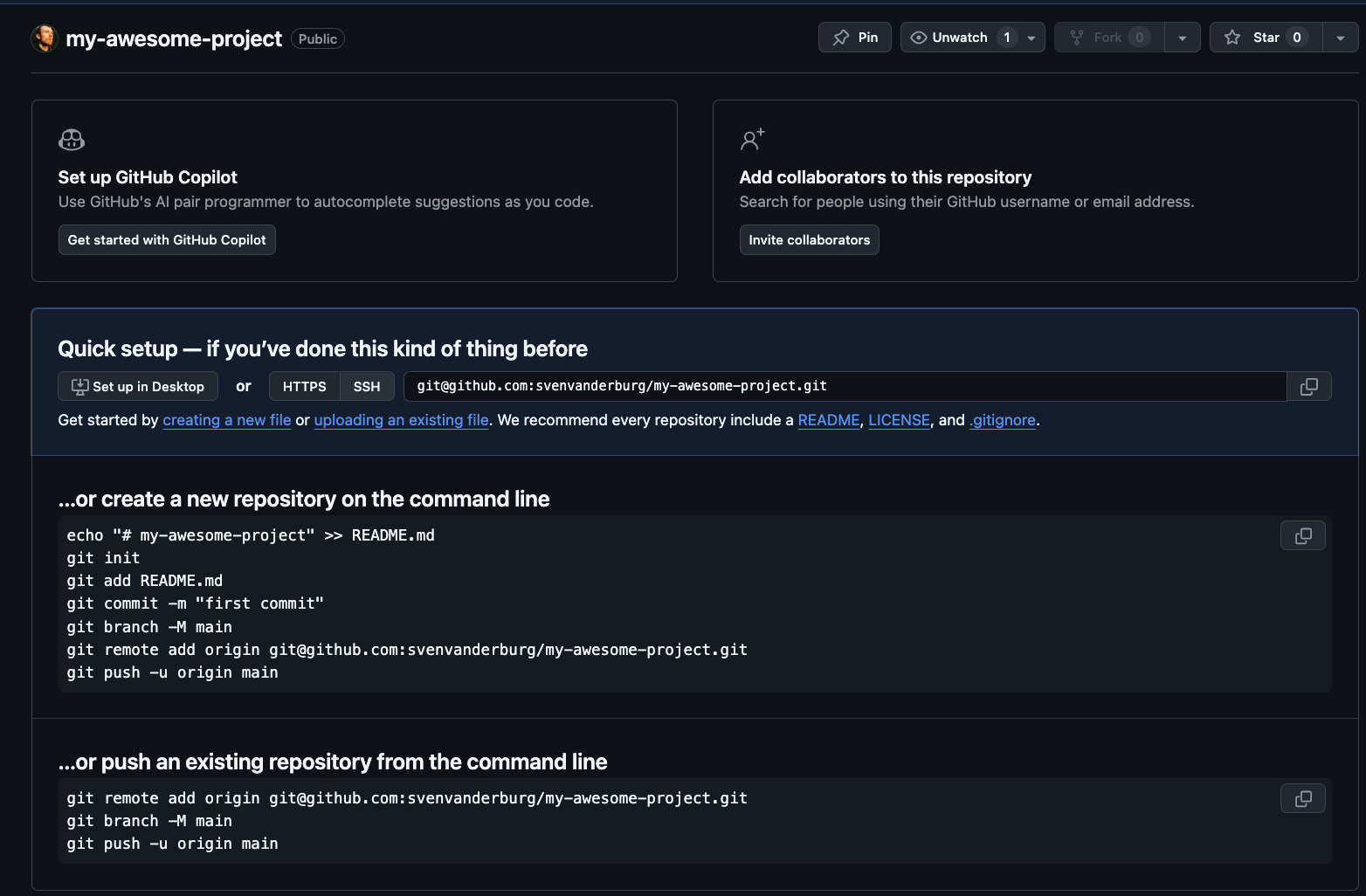Click Invite collaborators button
Screen dimensions: 1366x896
click(x=810, y=240)
